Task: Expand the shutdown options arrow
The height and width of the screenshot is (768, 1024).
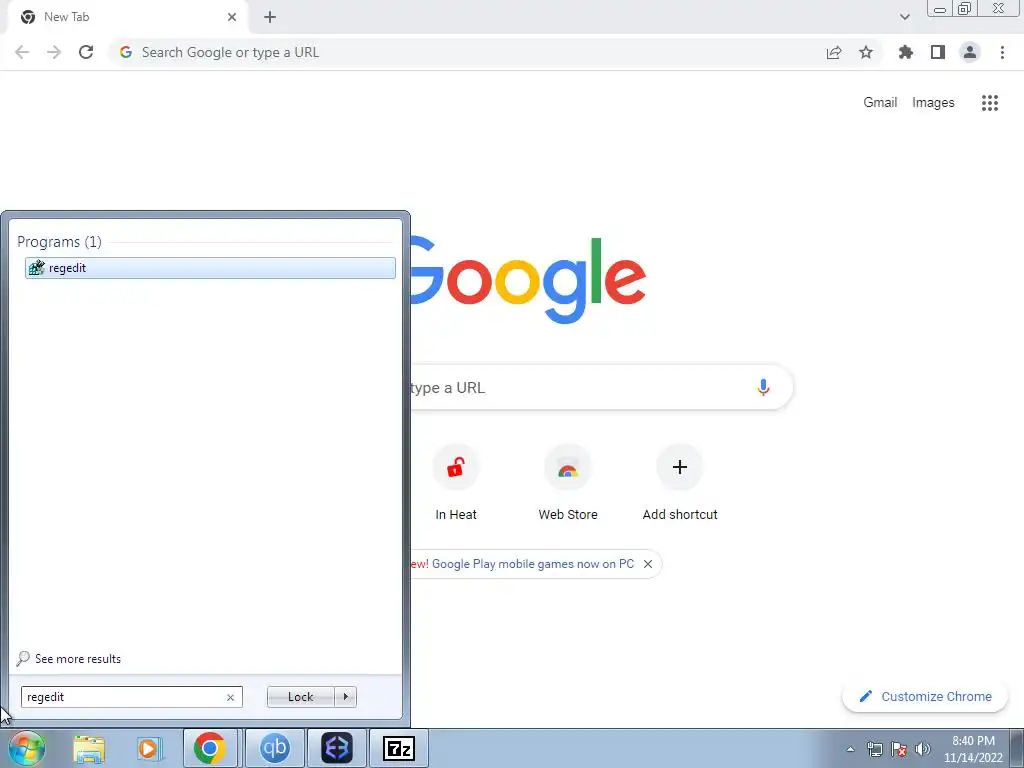Action: [x=345, y=697]
